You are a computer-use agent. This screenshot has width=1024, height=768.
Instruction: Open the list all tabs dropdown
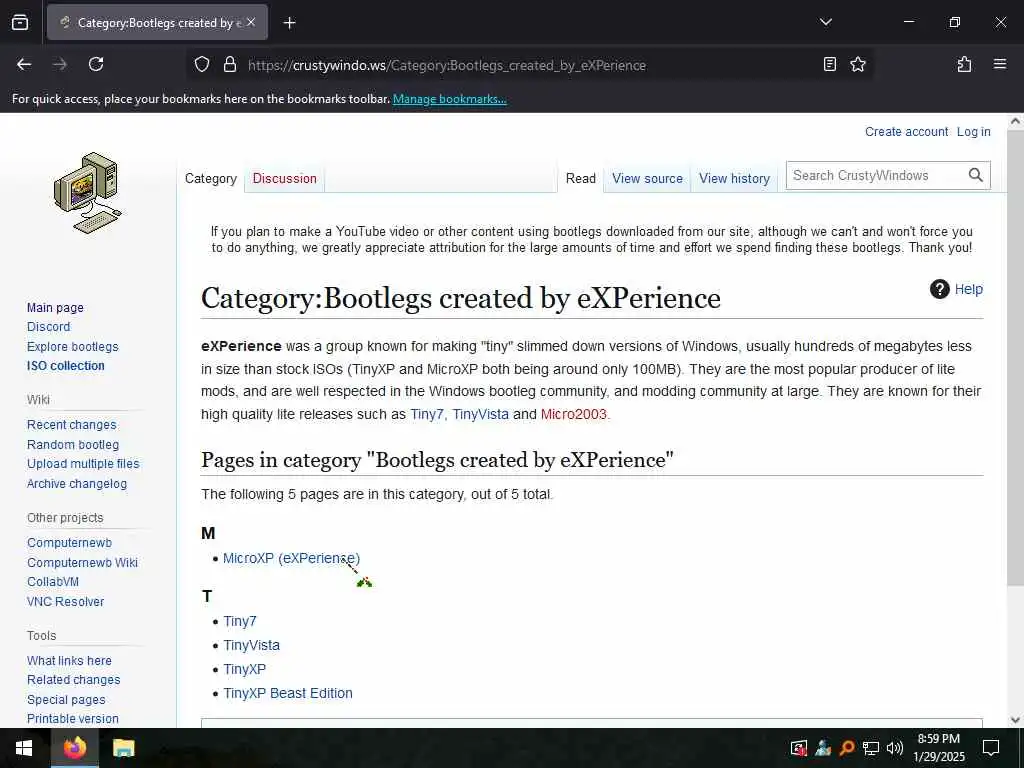(825, 22)
